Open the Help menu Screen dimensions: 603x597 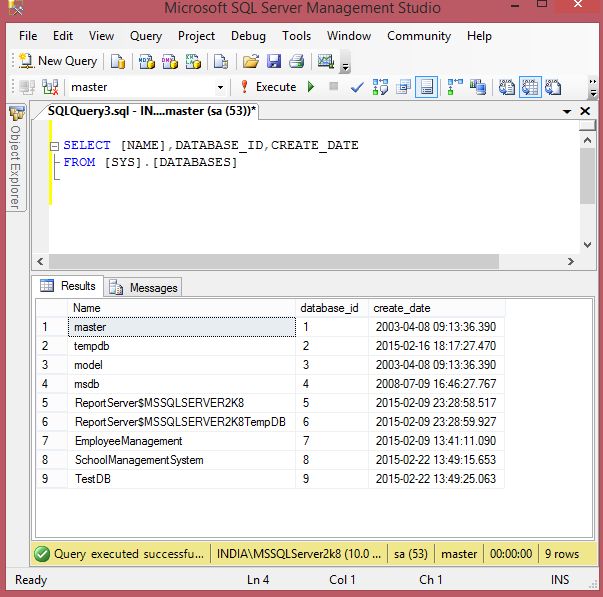479,36
